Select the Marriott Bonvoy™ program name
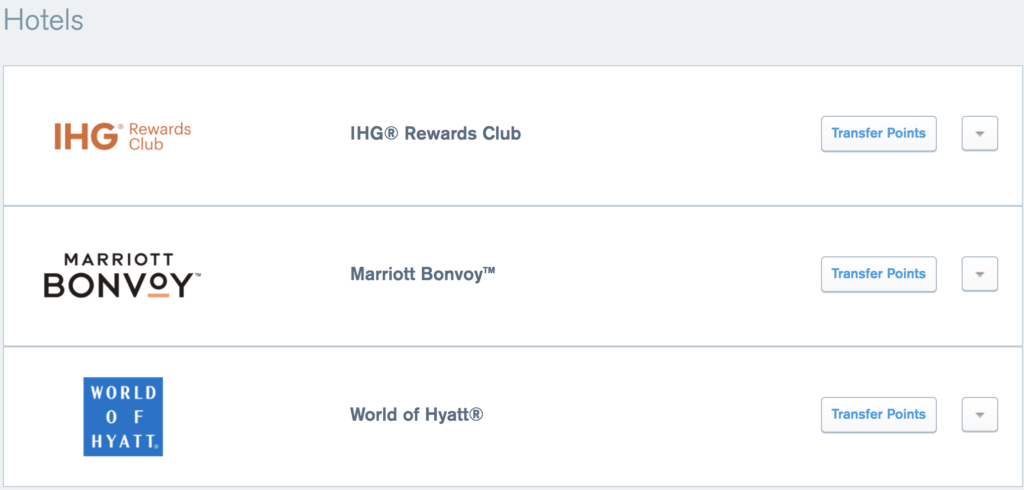Image resolution: width=1024 pixels, height=490 pixels. pos(423,273)
